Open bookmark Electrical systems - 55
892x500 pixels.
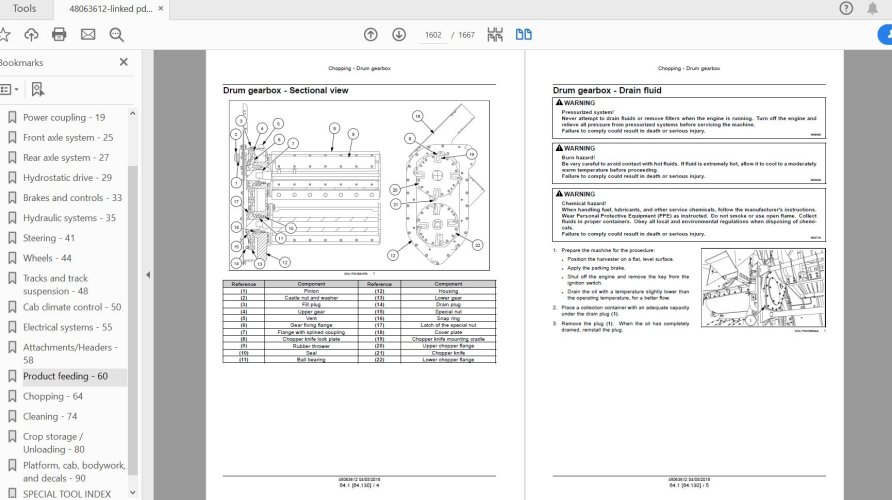point(67,327)
